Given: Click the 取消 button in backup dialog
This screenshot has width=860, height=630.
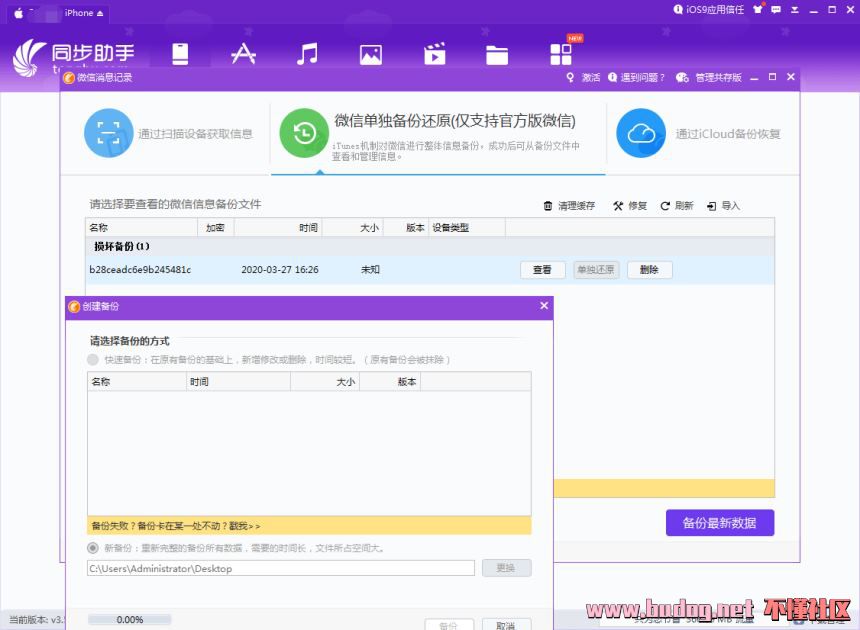Looking at the screenshot, I should click(x=506, y=624).
